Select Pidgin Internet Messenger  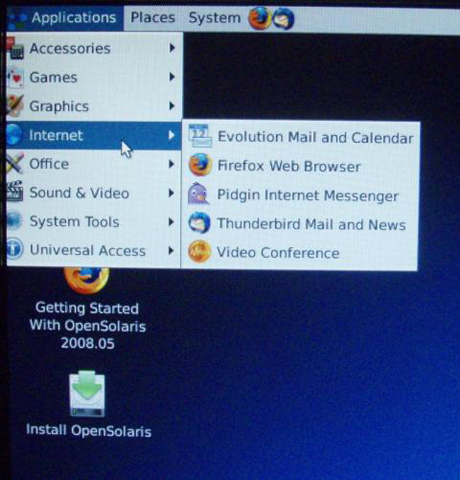point(300,195)
